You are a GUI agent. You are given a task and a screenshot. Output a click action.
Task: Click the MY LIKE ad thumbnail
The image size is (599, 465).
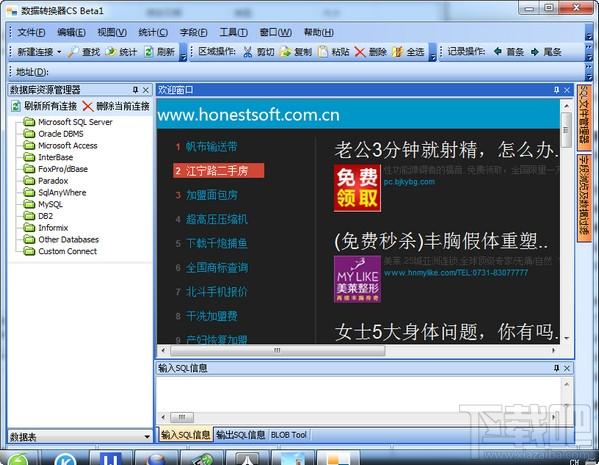coord(357,279)
